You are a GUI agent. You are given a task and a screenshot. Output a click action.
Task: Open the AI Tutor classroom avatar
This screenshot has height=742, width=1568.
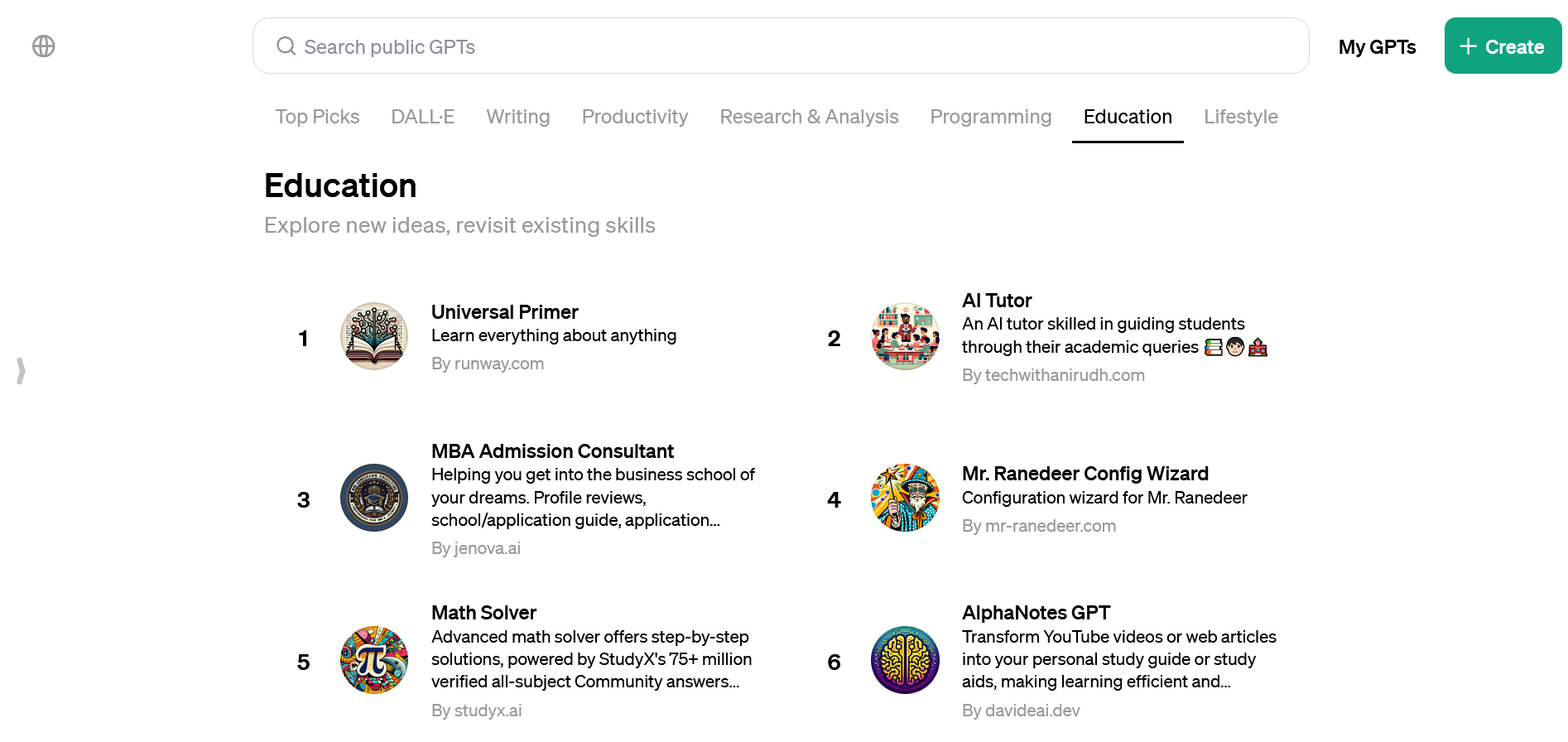tap(905, 336)
